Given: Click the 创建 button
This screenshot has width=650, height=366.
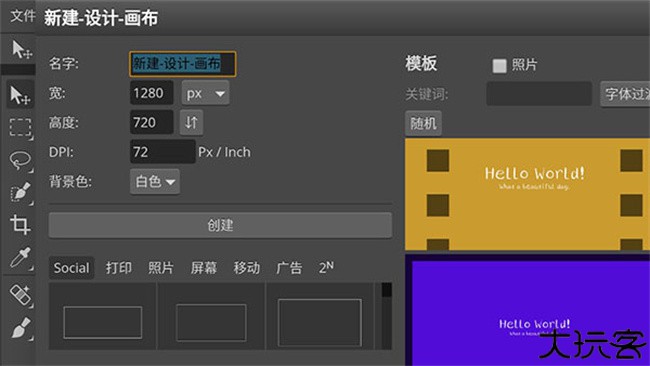Looking at the screenshot, I should (220, 225).
